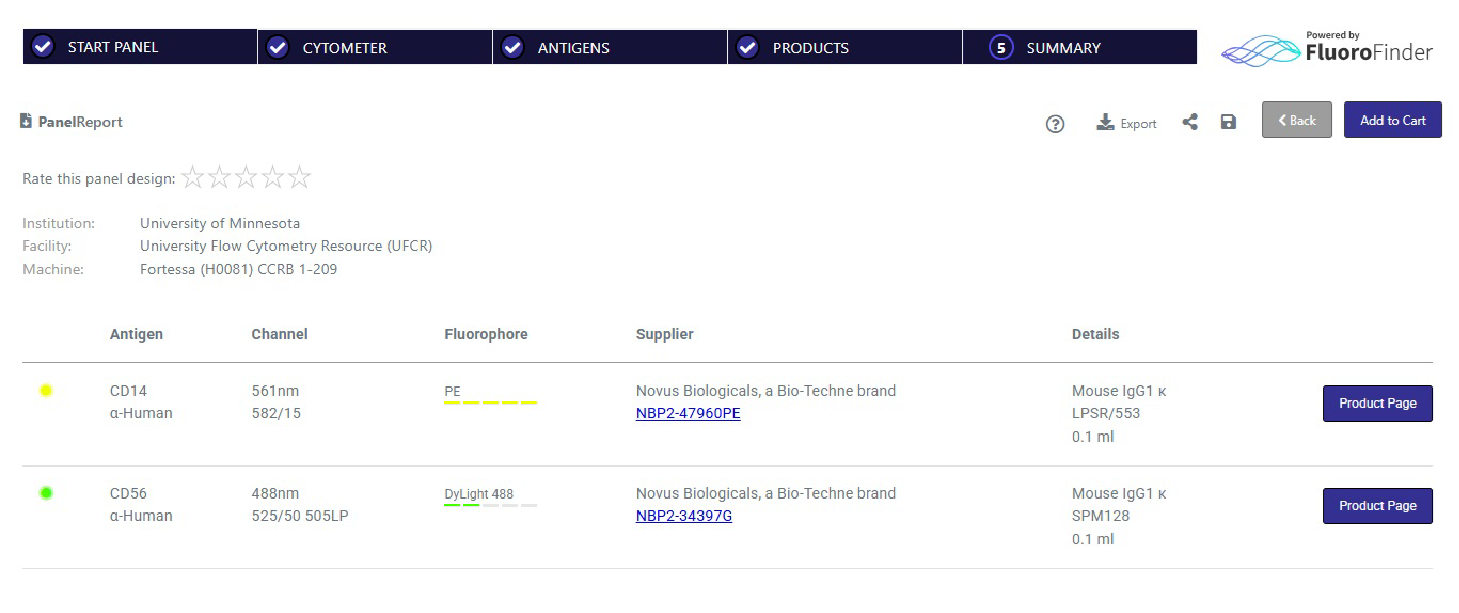The height and width of the screenshot is (613, 1459).
Task: Rate the panel design one star
Action: 193,178
